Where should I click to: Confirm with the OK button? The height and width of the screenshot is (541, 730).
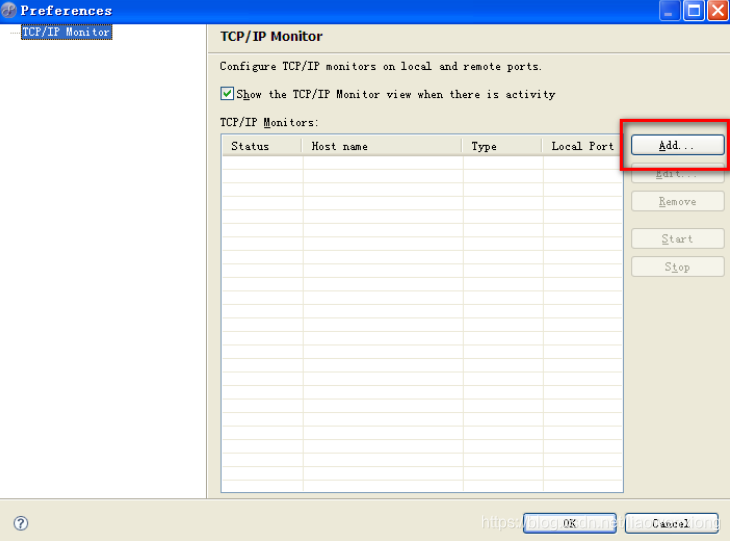pos(570,523)
